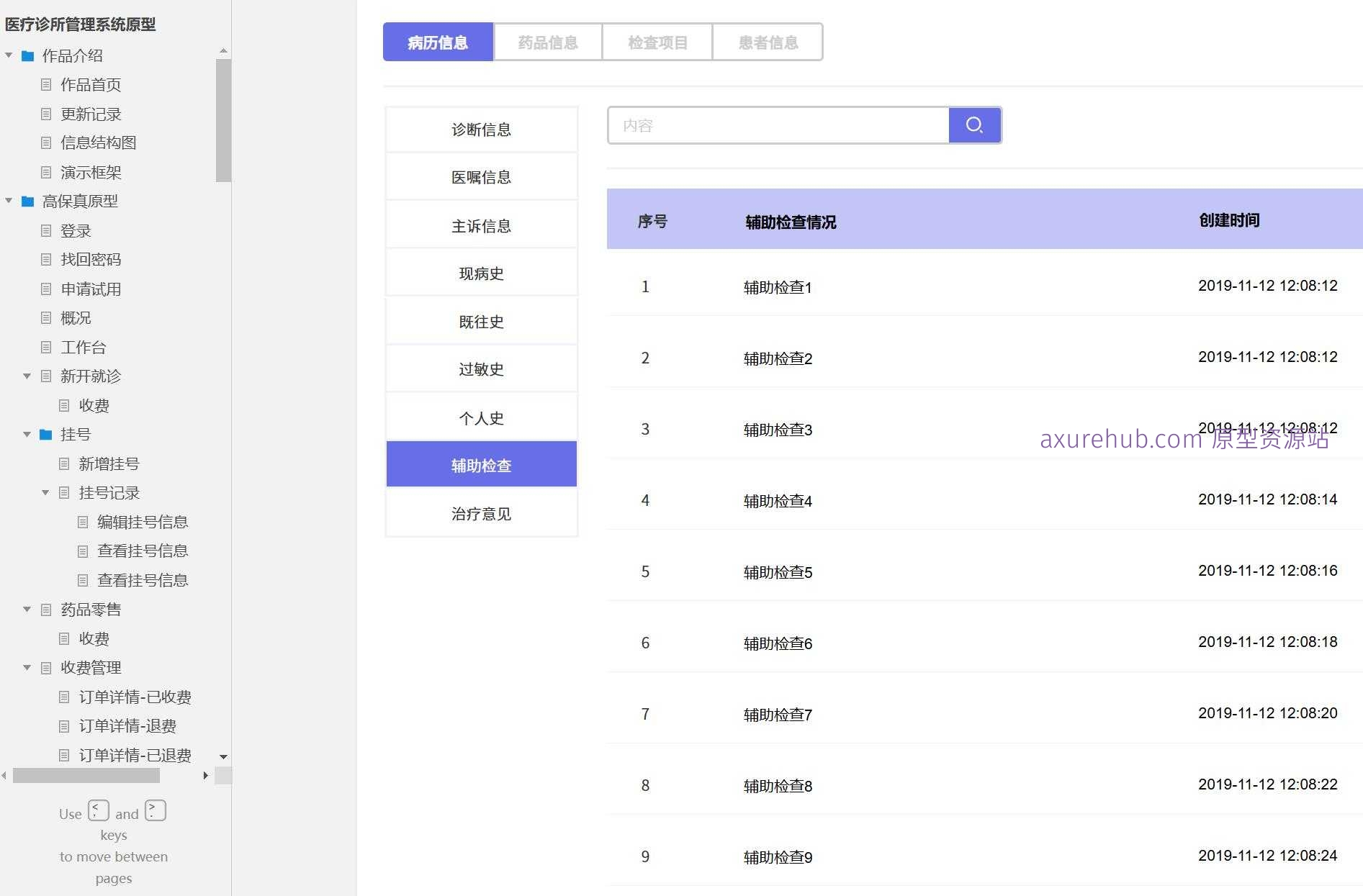The image size is (1363, 896).
Task: Click the 内容 search input field
Action: [778, 125]
